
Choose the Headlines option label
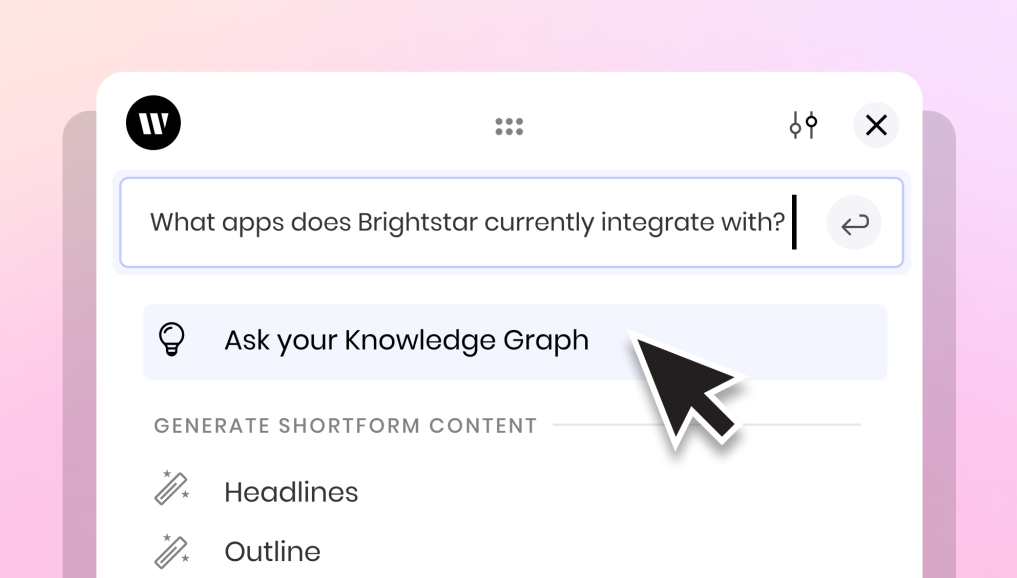pyautogui.click(x=291, y=492)
